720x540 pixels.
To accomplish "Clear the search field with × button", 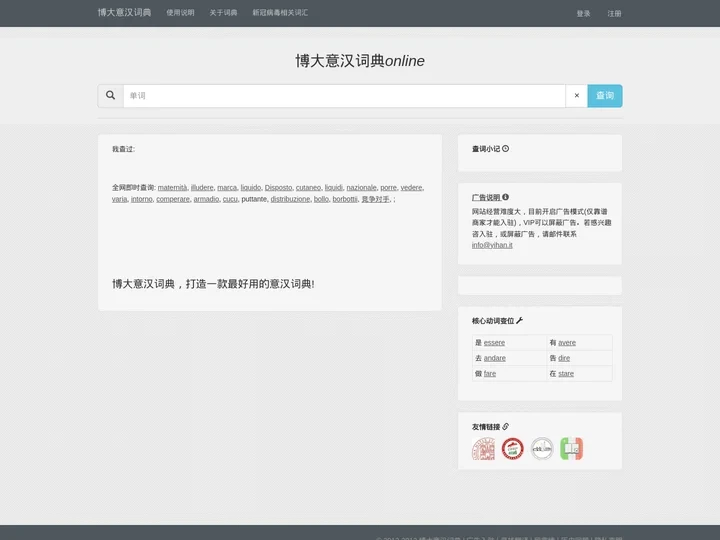I will point(577,96).
